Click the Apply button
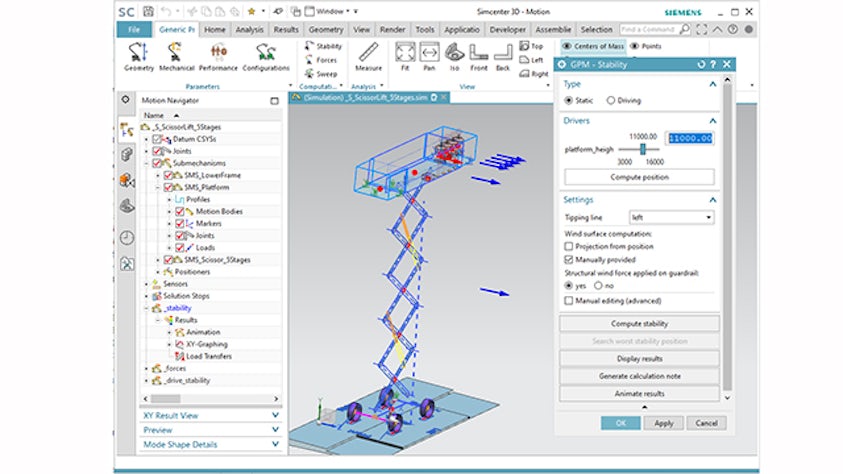This screenshot has width=843, height=474. [x=663, y=423]
